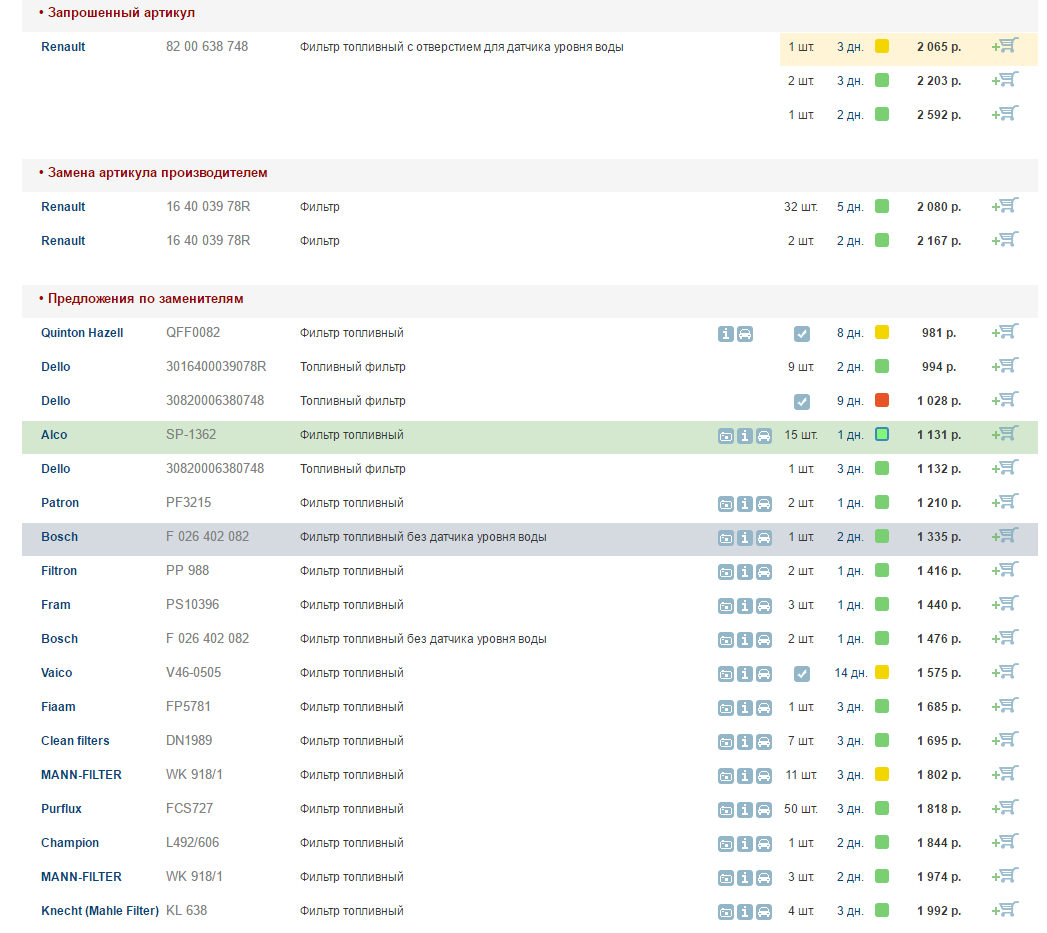Open Champion brand link

(x=70, y=843)
